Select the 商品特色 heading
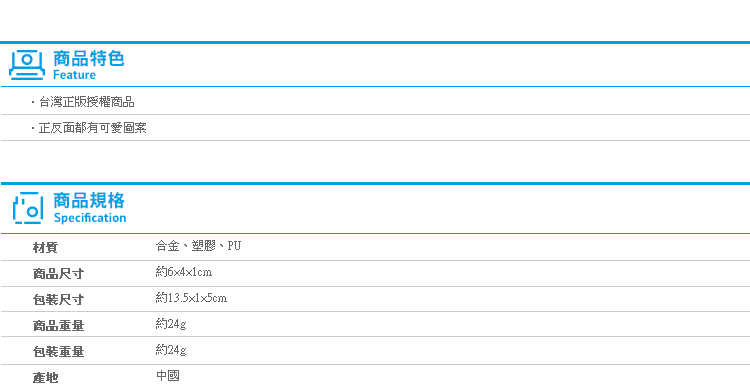Viewport: 750px width, 389px height. pyautogui.click(x=88, y=58)
